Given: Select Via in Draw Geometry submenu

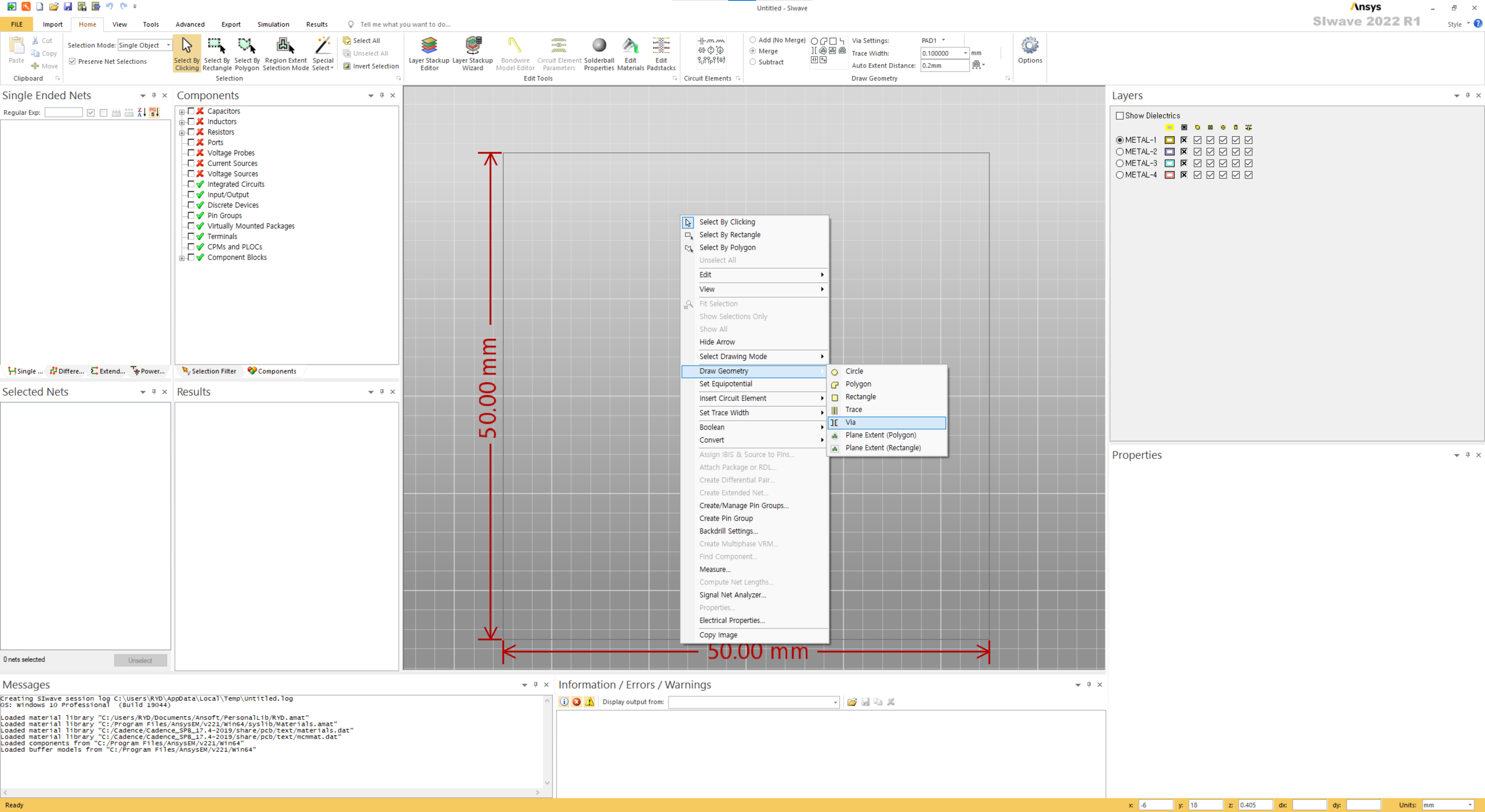Looking at the screenshot, I should 887,422.
